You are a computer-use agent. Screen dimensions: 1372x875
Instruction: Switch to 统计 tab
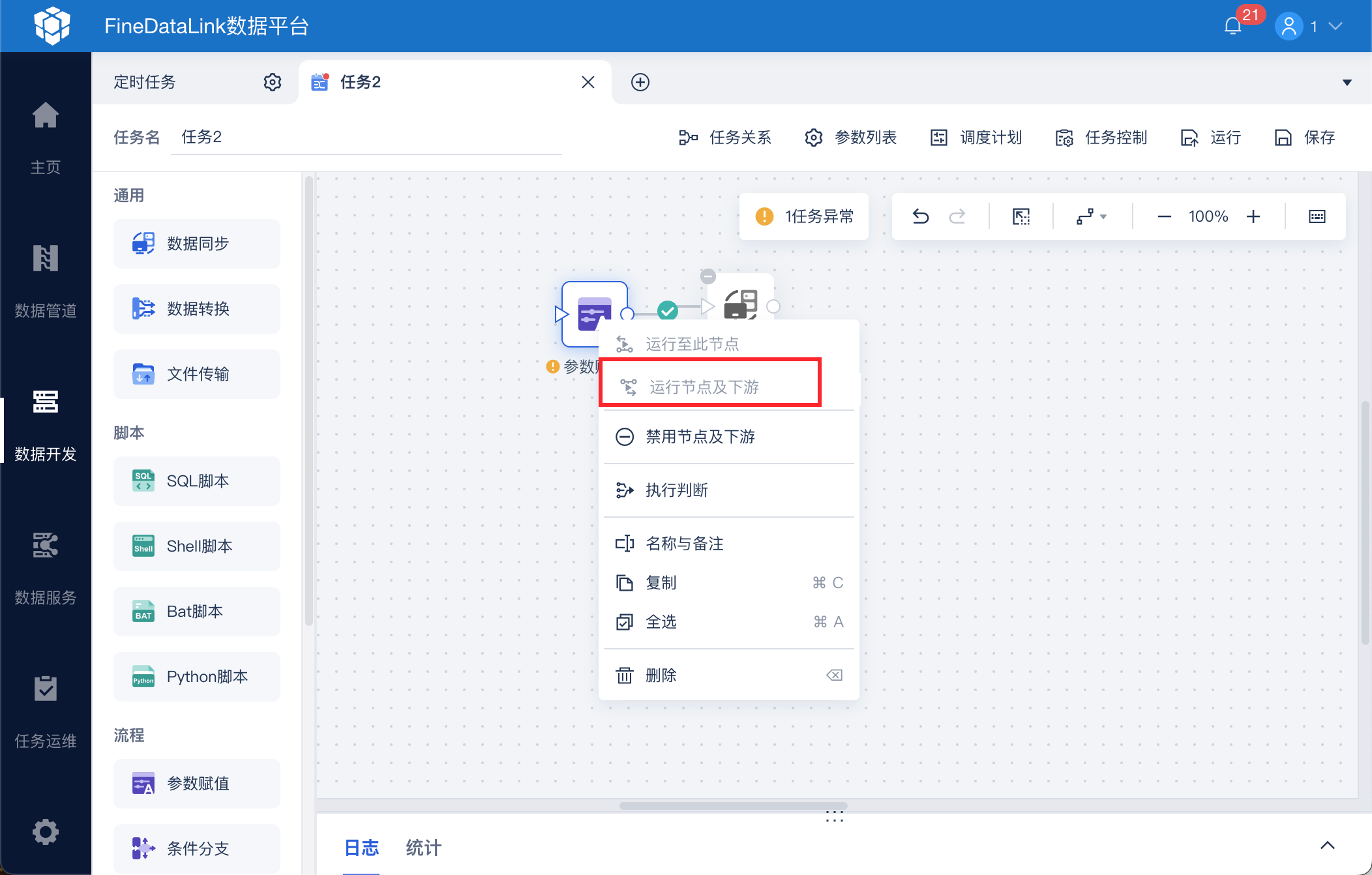coord(423,848)
